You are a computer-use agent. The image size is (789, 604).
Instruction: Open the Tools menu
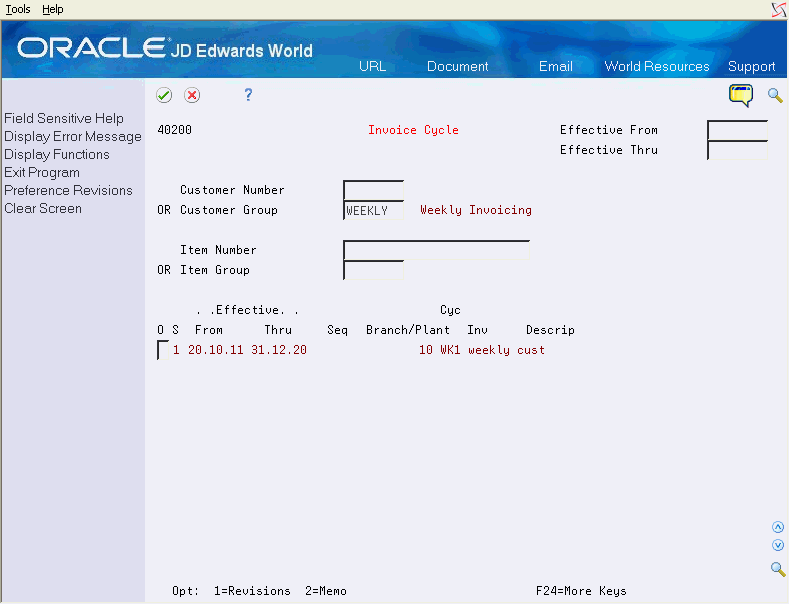[x=18, y=9]
